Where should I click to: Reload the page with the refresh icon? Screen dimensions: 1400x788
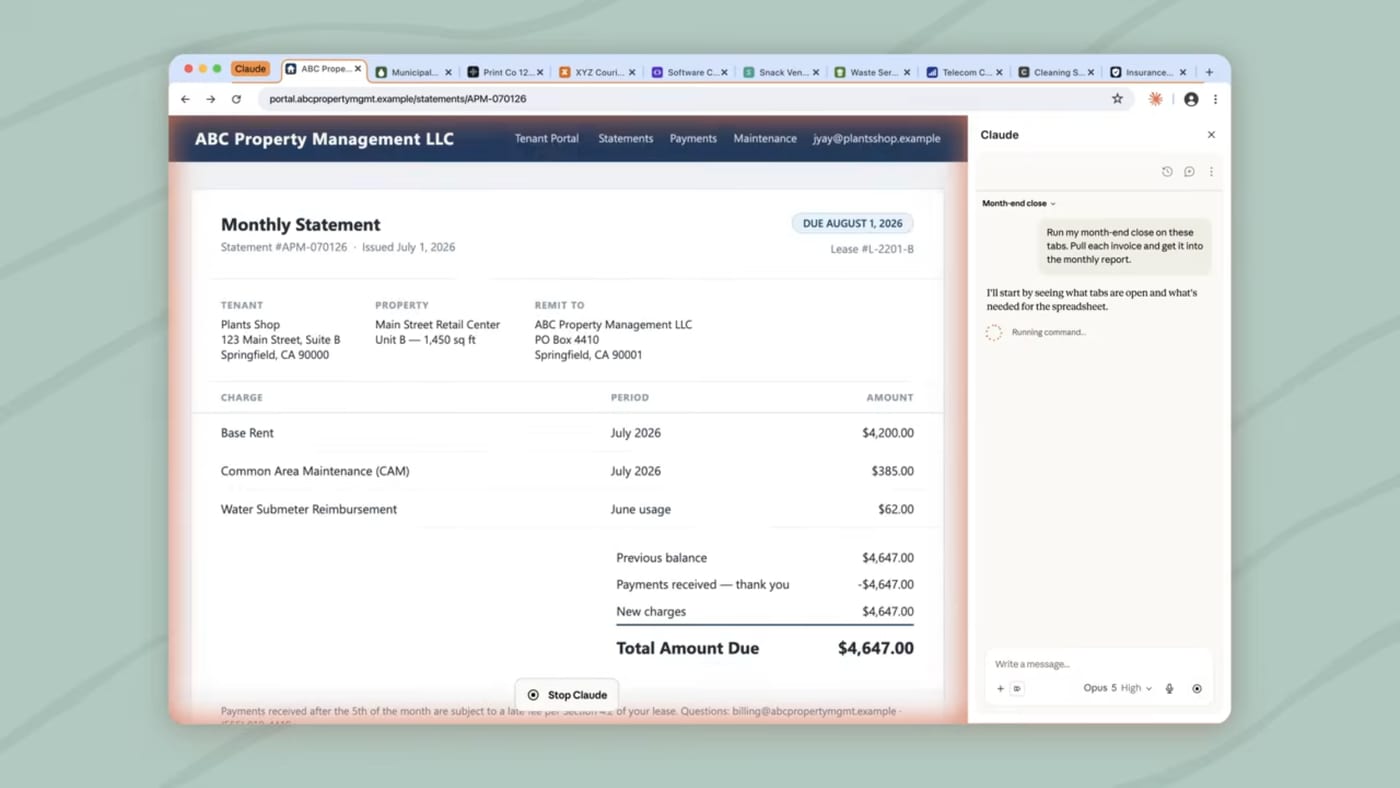pos(236,99)
